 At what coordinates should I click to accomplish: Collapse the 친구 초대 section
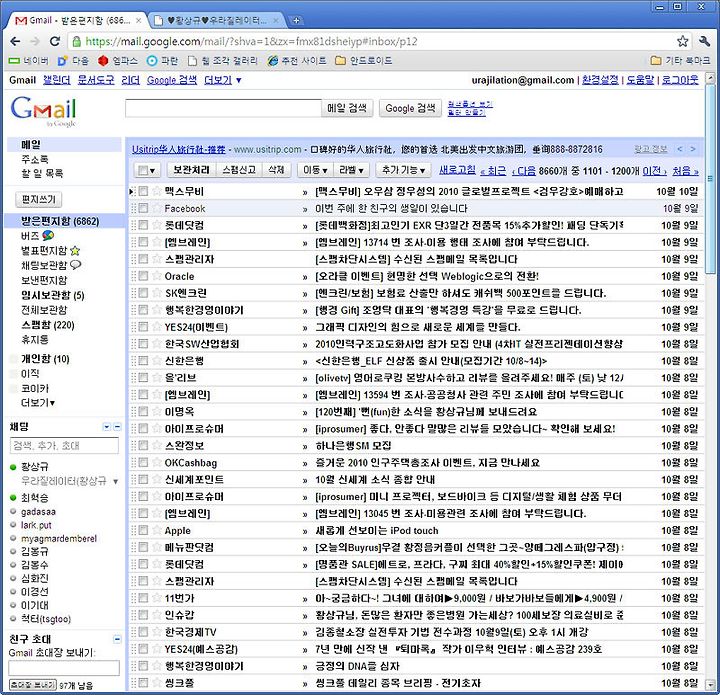117,639
